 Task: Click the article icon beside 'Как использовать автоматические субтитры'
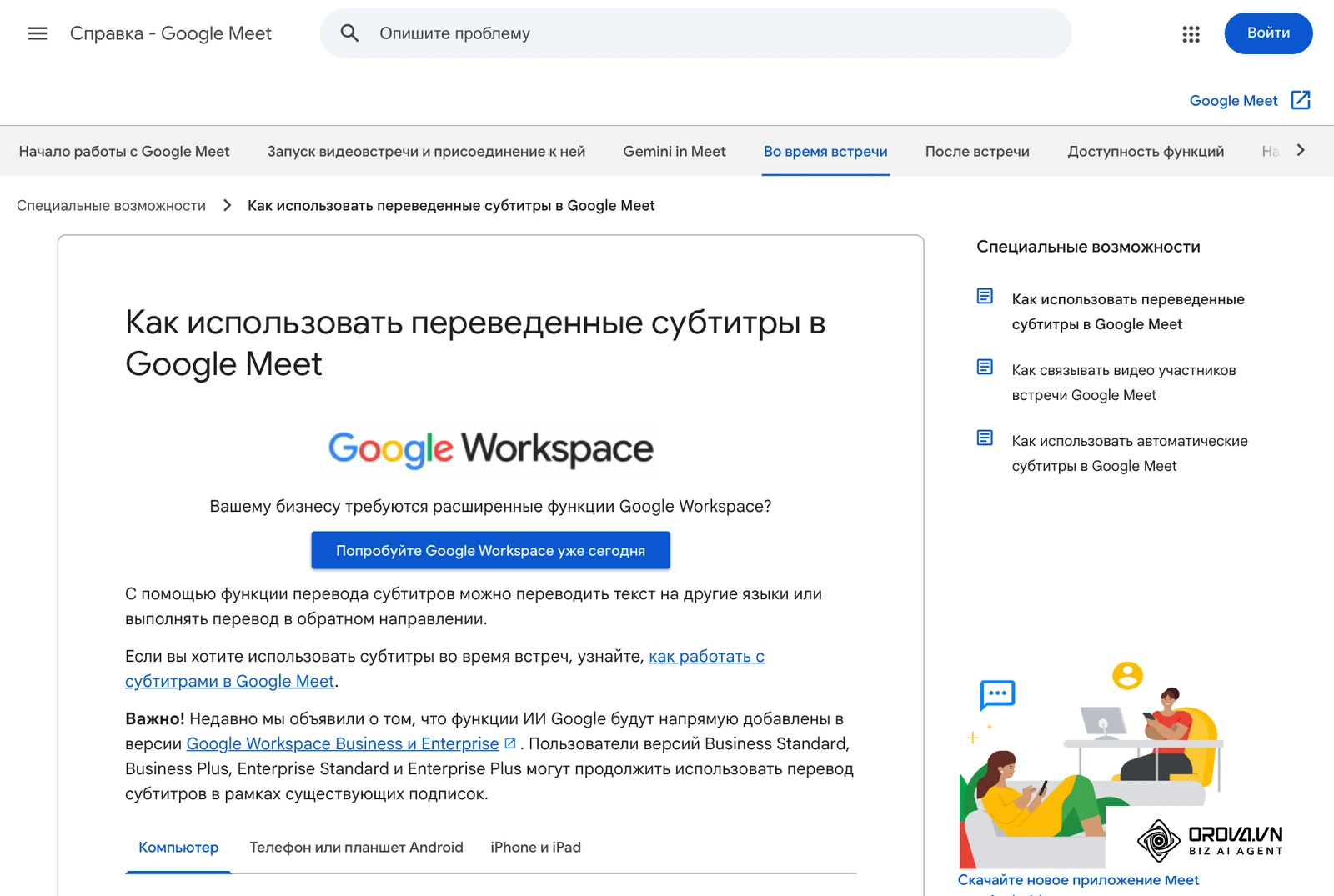click(x=985, y=438)
